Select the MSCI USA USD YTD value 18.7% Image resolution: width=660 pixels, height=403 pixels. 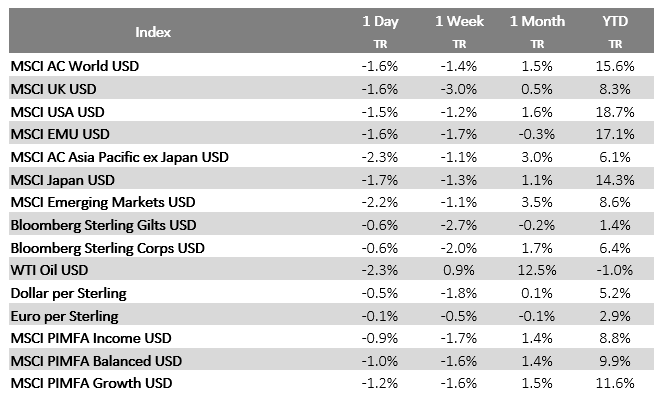(x=615, y=111)
